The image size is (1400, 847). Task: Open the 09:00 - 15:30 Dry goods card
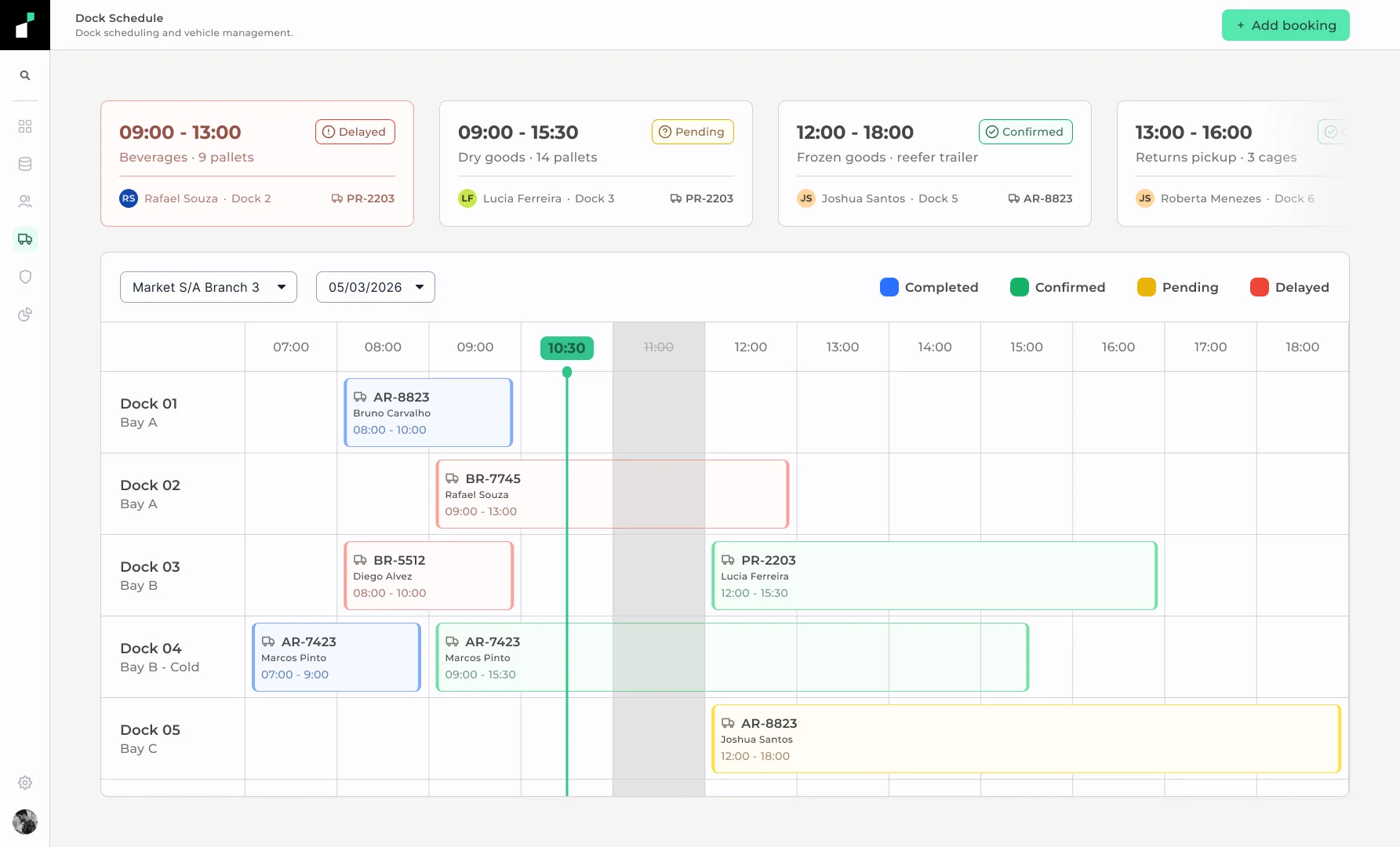click(x=596, y=164)
